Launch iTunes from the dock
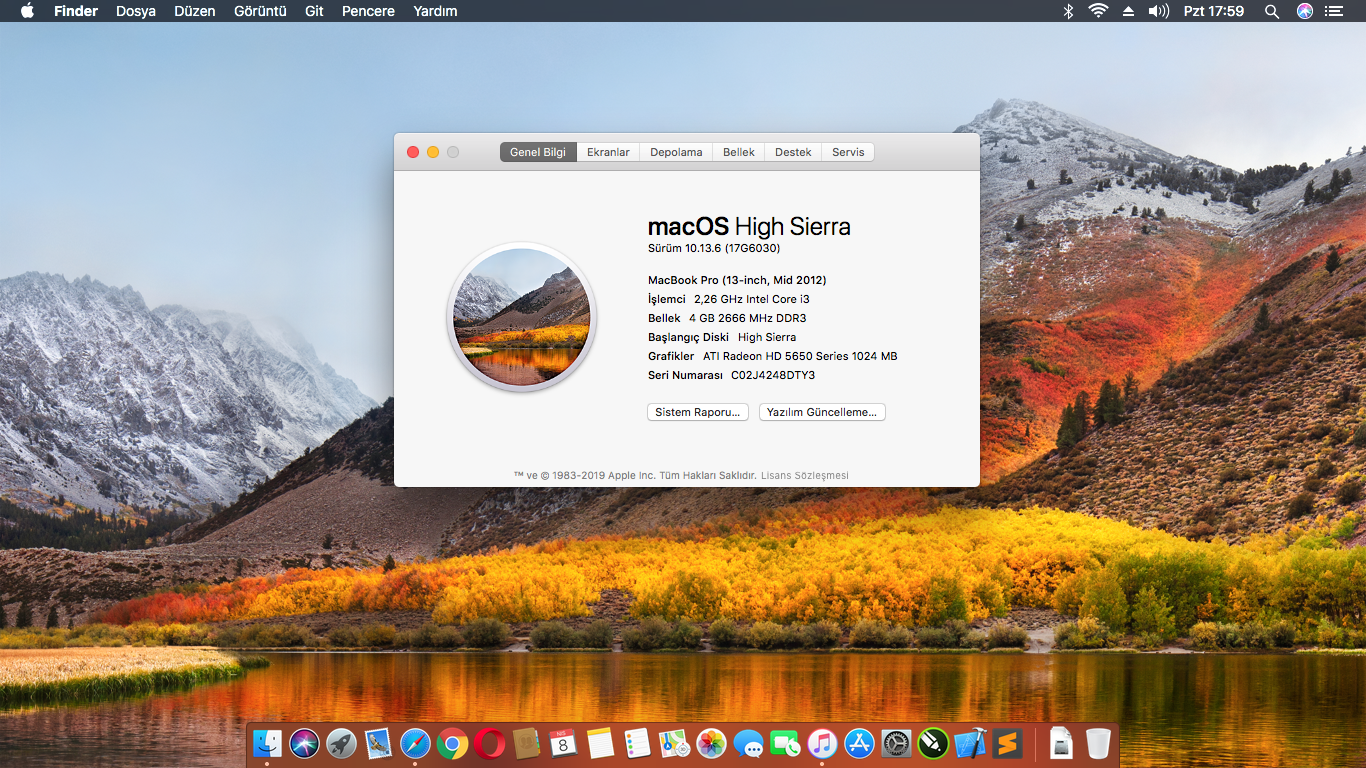 822,743
